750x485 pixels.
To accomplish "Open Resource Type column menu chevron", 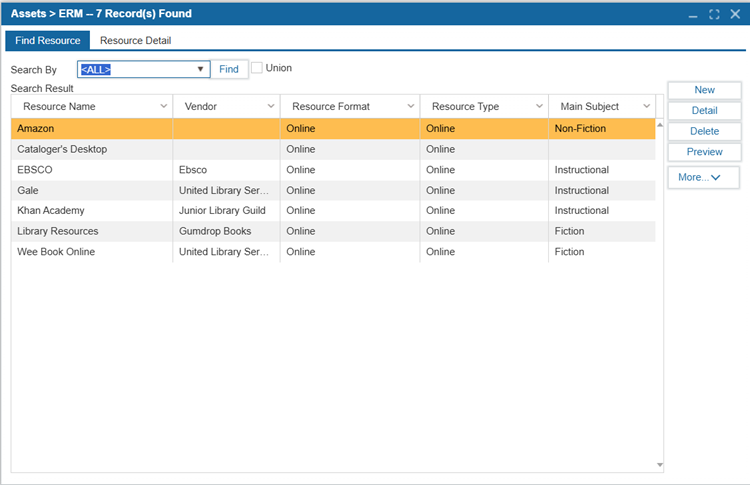I will (539, 107).
